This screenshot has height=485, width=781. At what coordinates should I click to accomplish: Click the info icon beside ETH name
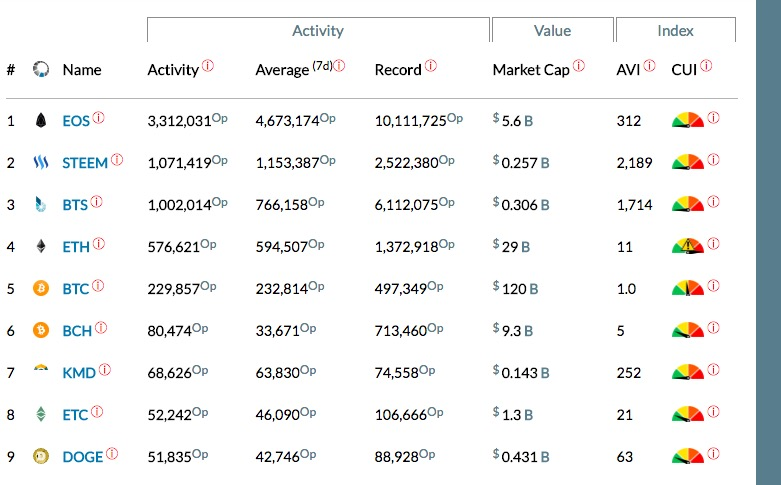coord(99,243)
